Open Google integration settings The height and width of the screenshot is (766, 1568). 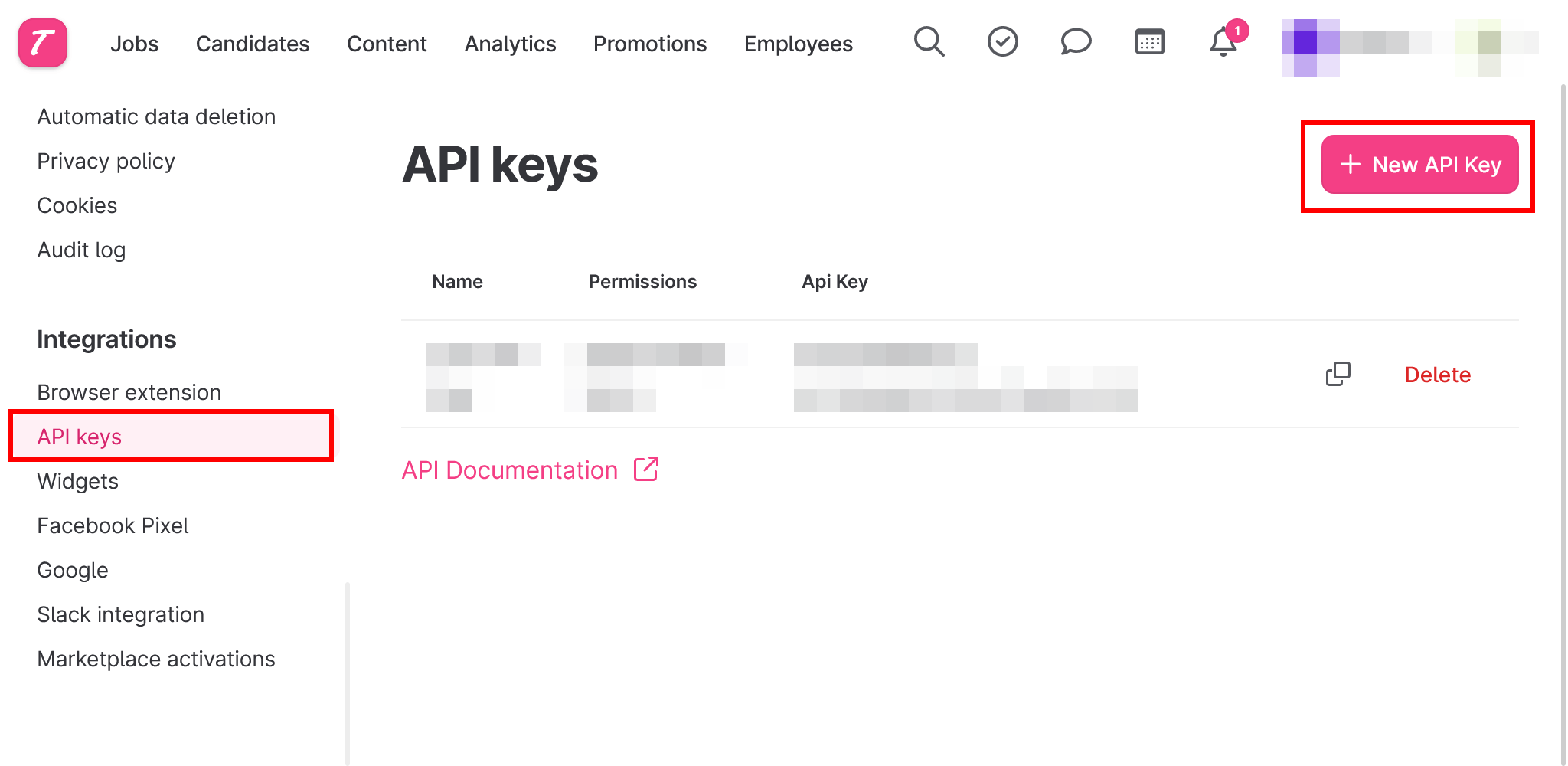coord(73,570)
